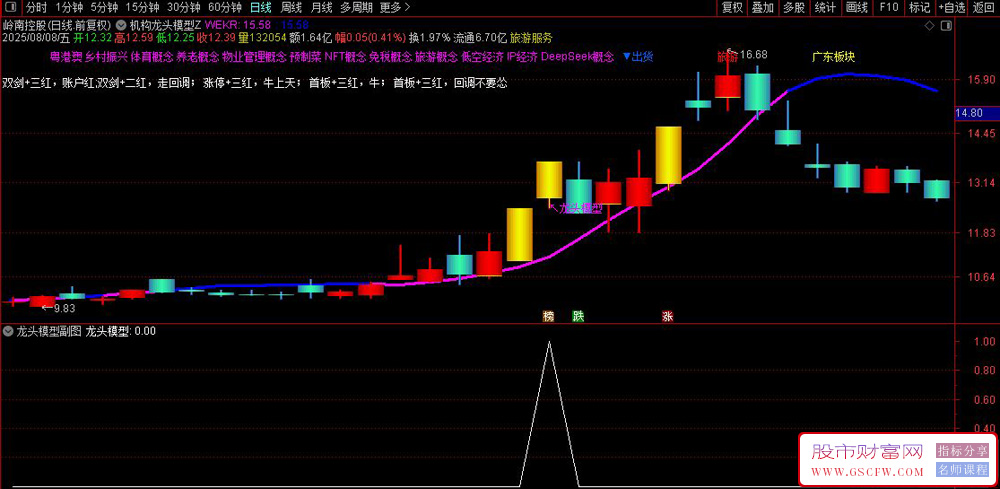1000x489 pixels.
Task: Toggle the left side panel icon
Action: 11,8
